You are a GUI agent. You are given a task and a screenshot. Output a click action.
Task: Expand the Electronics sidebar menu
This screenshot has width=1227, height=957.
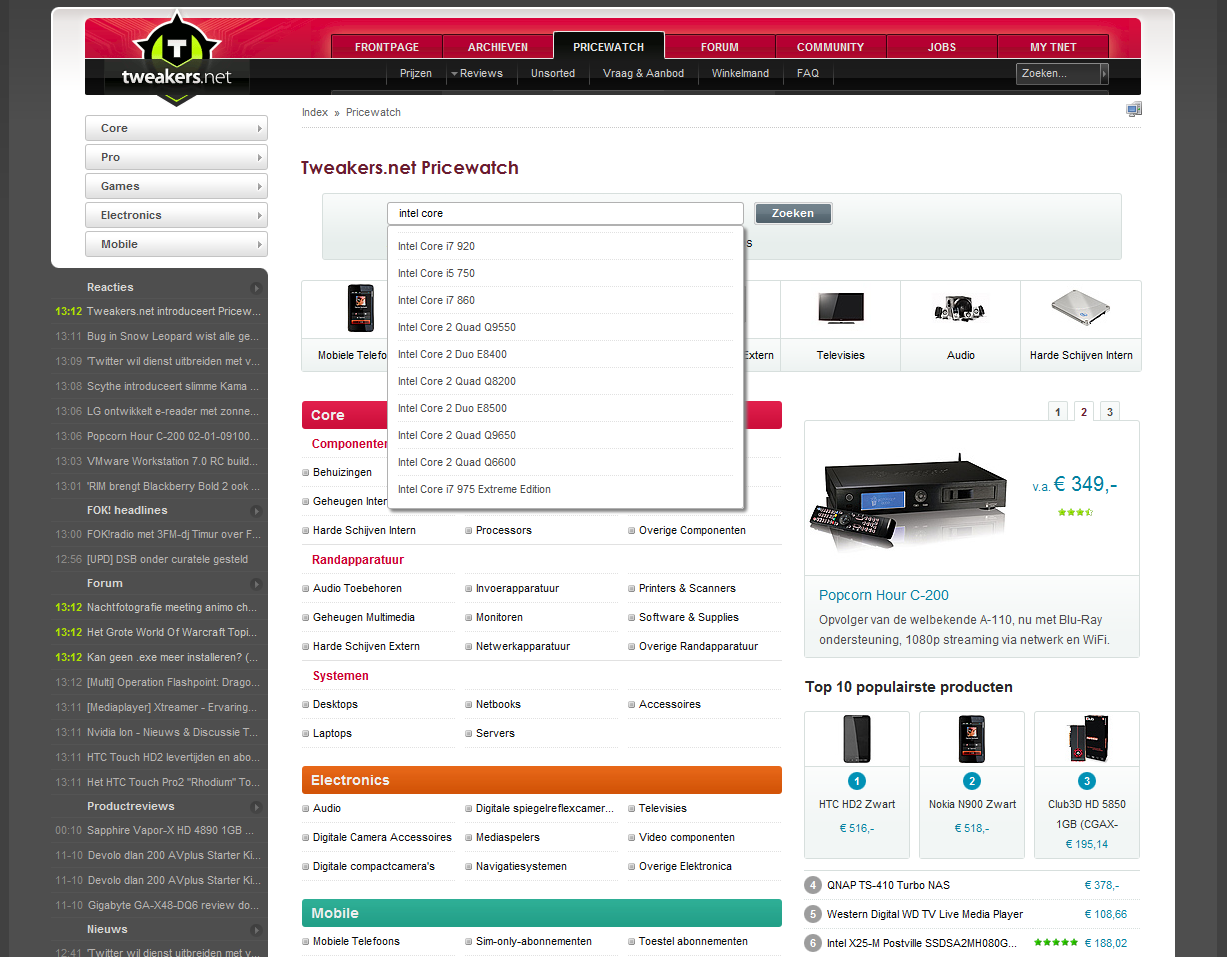coord(176,215)
